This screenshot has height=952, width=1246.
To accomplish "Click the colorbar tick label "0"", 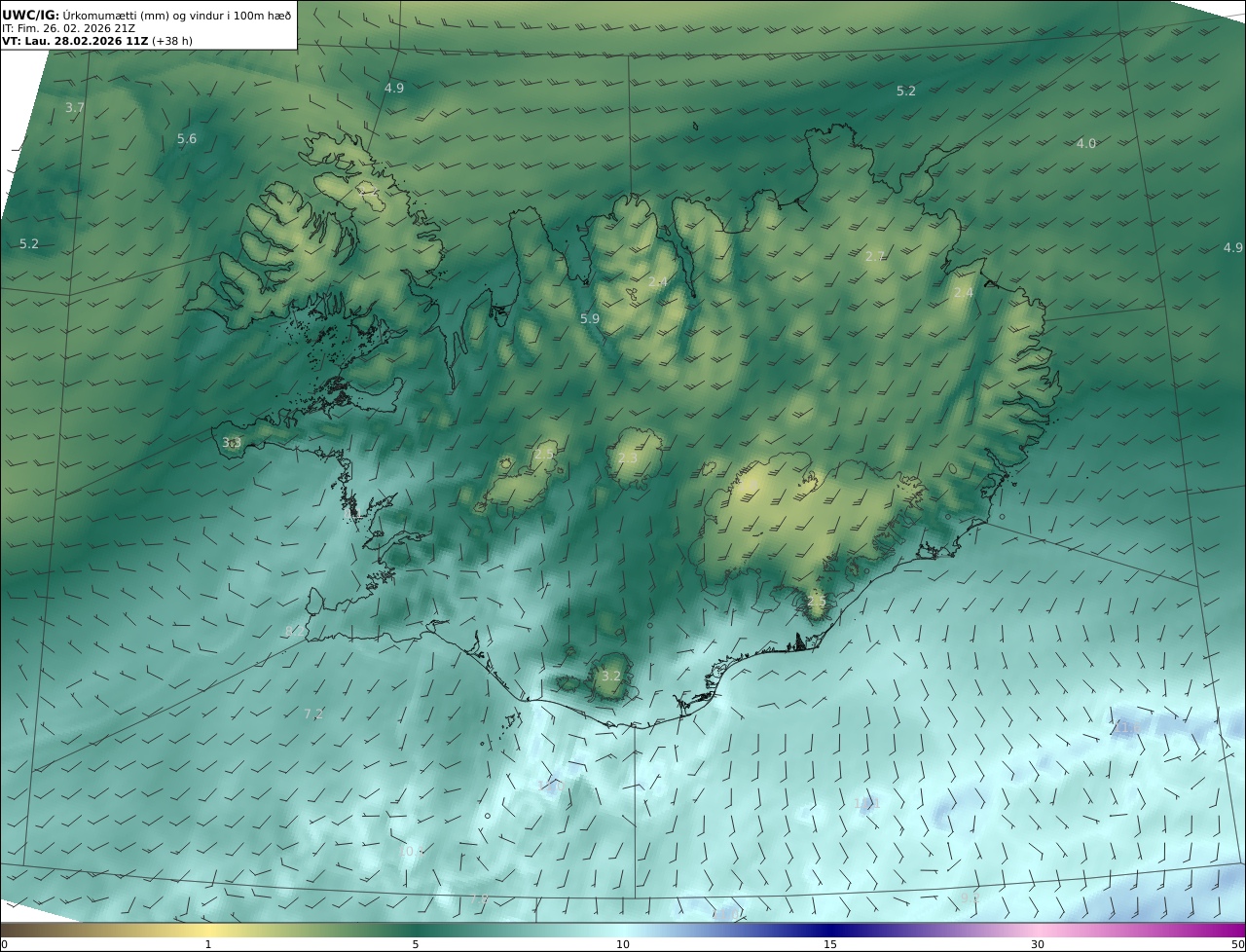I will click(x=4, y=944).
